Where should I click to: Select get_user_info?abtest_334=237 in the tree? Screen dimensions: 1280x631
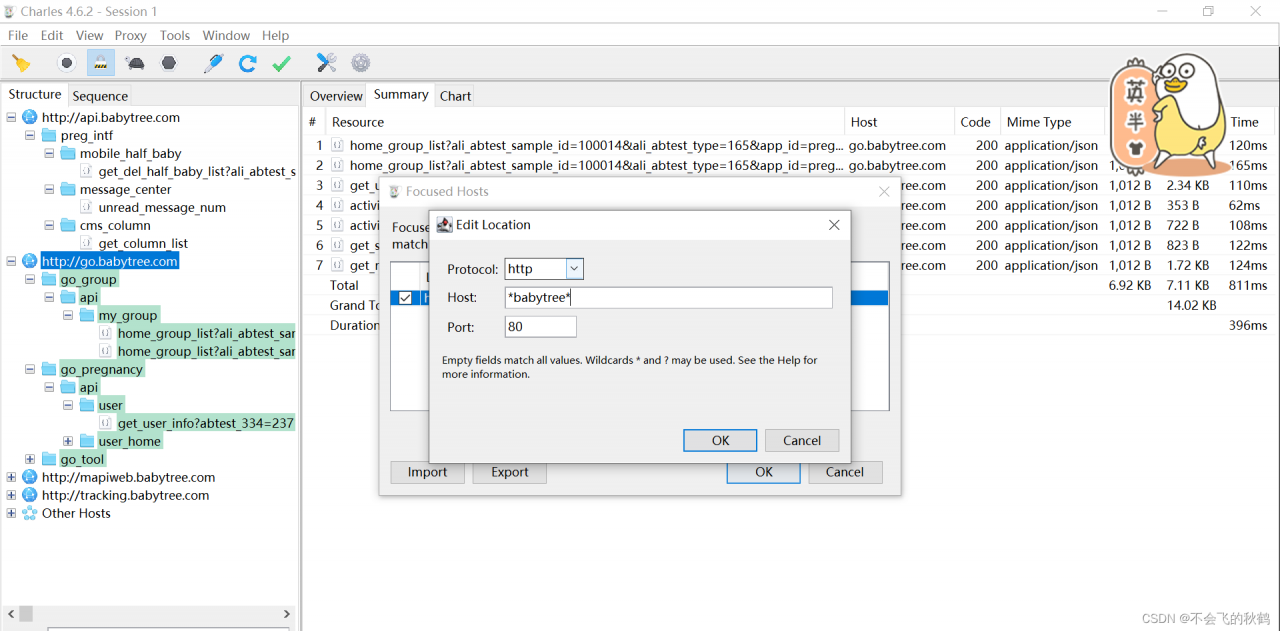(206, 423)
